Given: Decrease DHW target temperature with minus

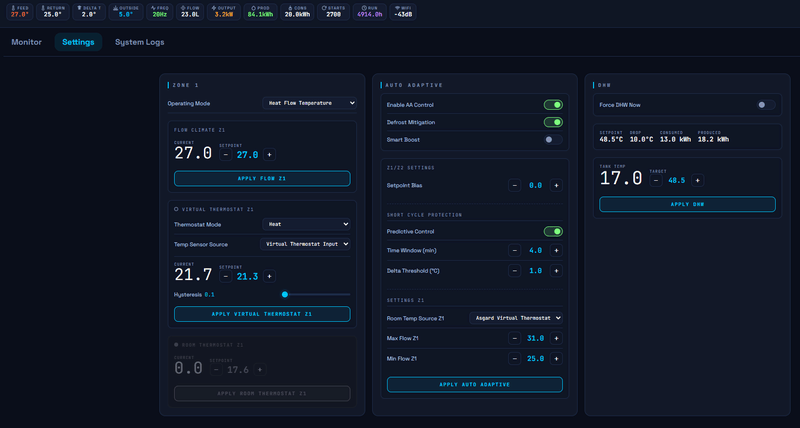Looking at the screenshot, I should pyautogui.click(x=656, y=180).
